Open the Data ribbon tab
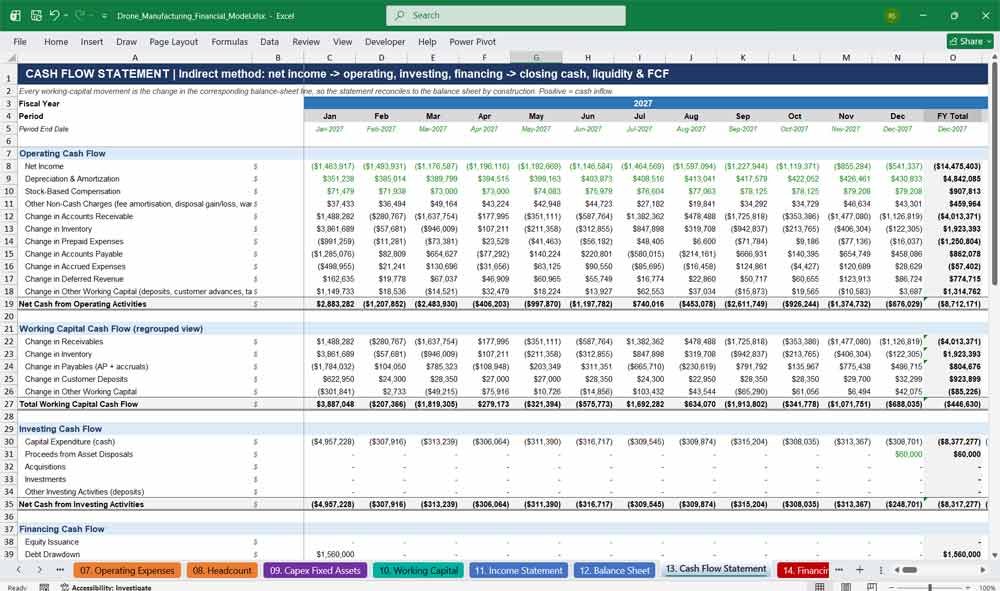Viewport: 1000px width, 591px height. click(269, 41)
